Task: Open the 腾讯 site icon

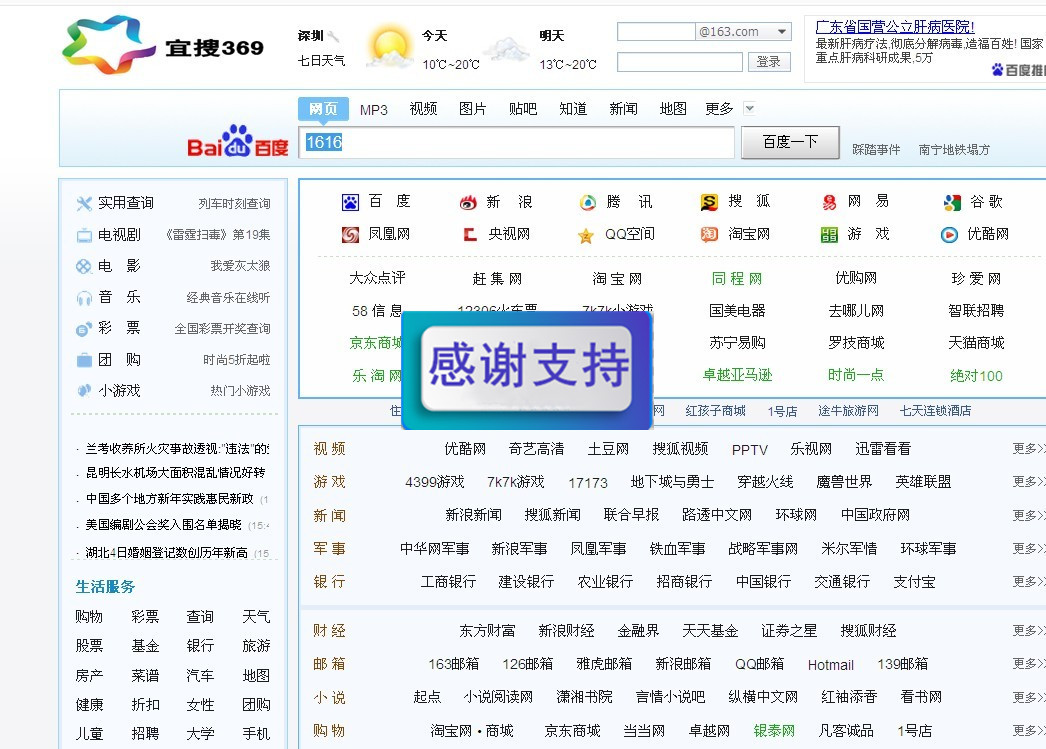Action: click(x=588, y=202)
